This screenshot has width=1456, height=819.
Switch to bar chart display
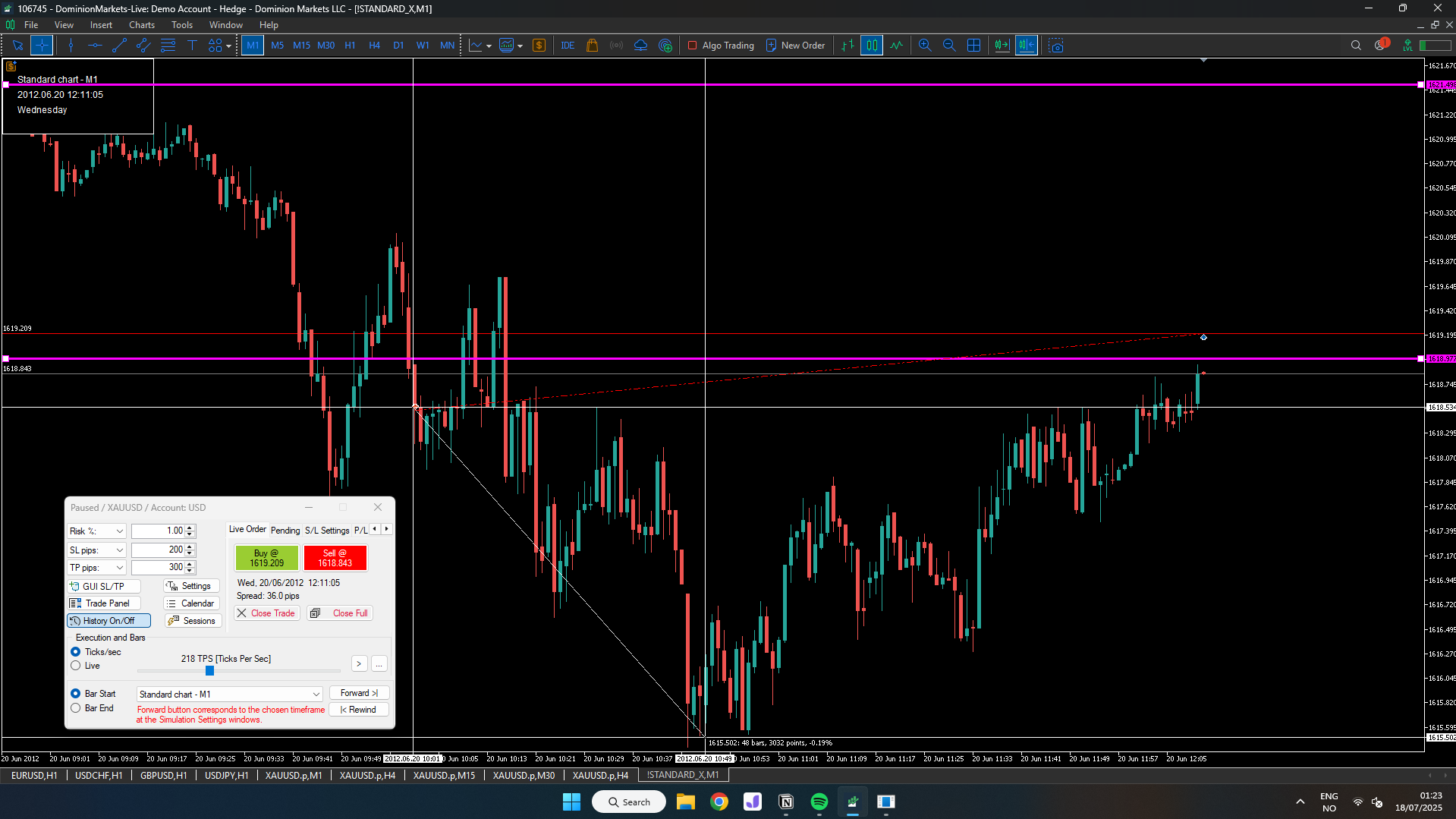pyautogui.click(x=847, y=46)
